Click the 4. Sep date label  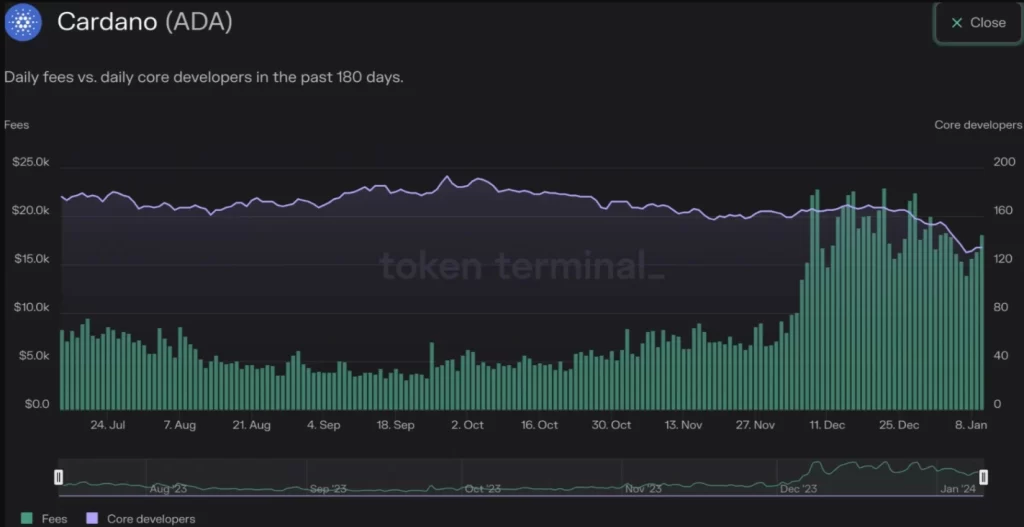pyautogui.click(x=324, y=424)
